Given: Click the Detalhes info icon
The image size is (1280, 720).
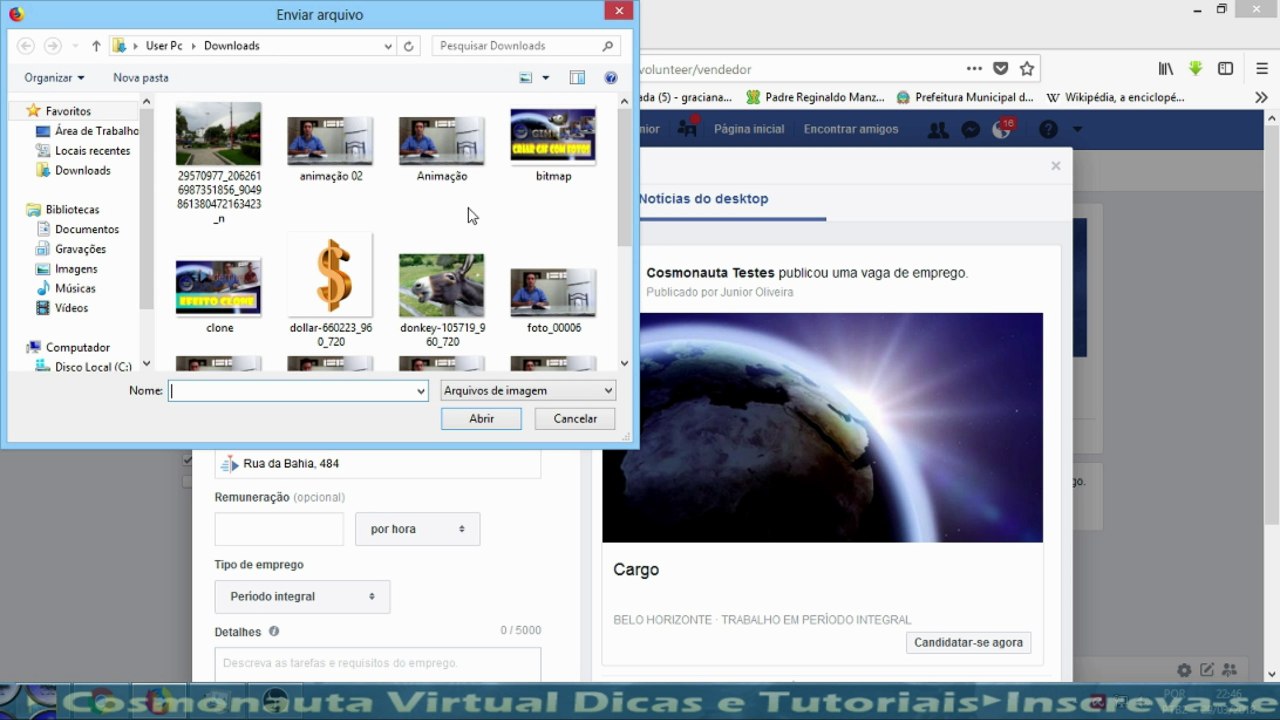Looking at the screenshot, I should [274, 632].
